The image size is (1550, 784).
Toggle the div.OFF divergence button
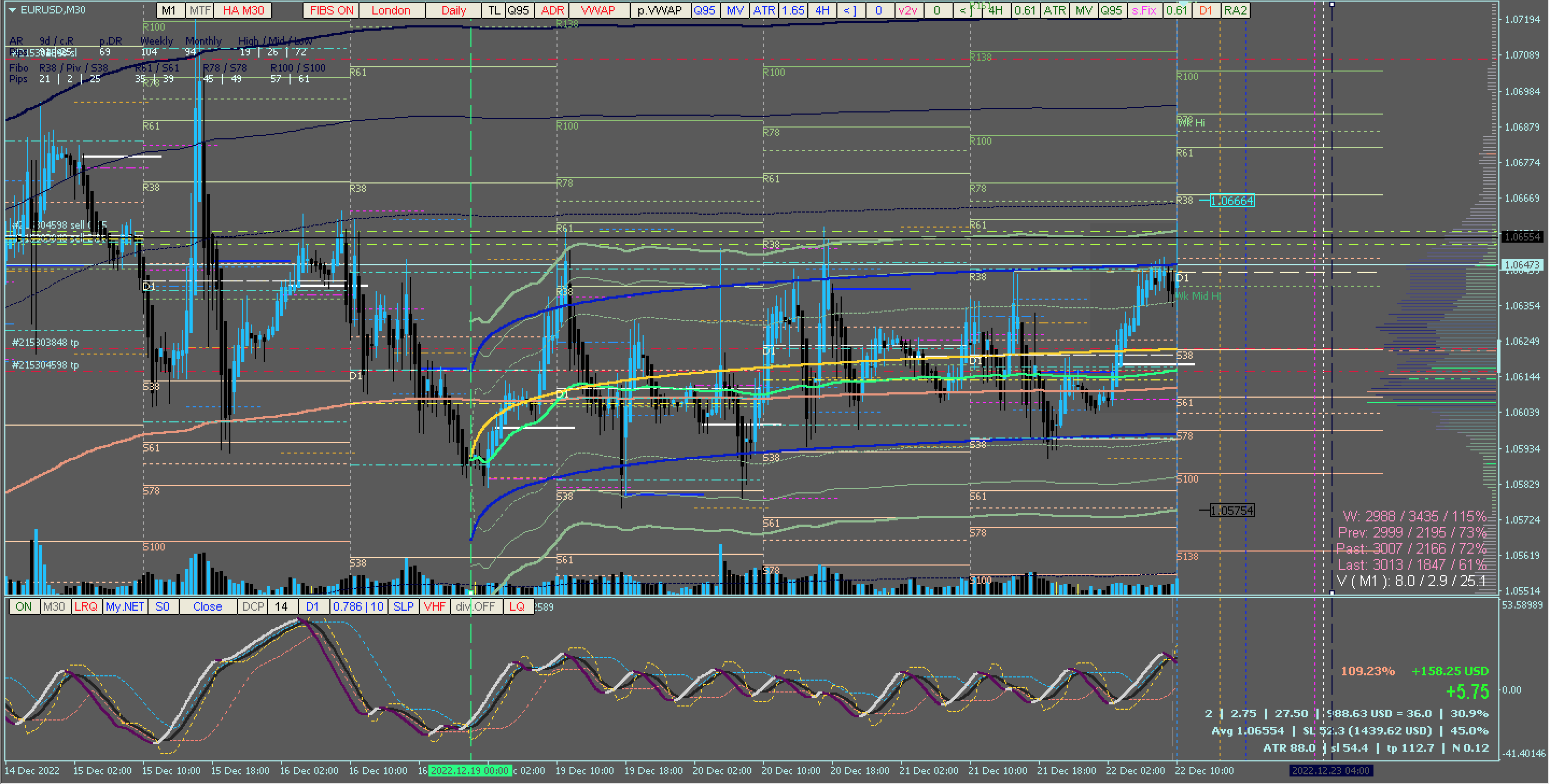point(475,606)
